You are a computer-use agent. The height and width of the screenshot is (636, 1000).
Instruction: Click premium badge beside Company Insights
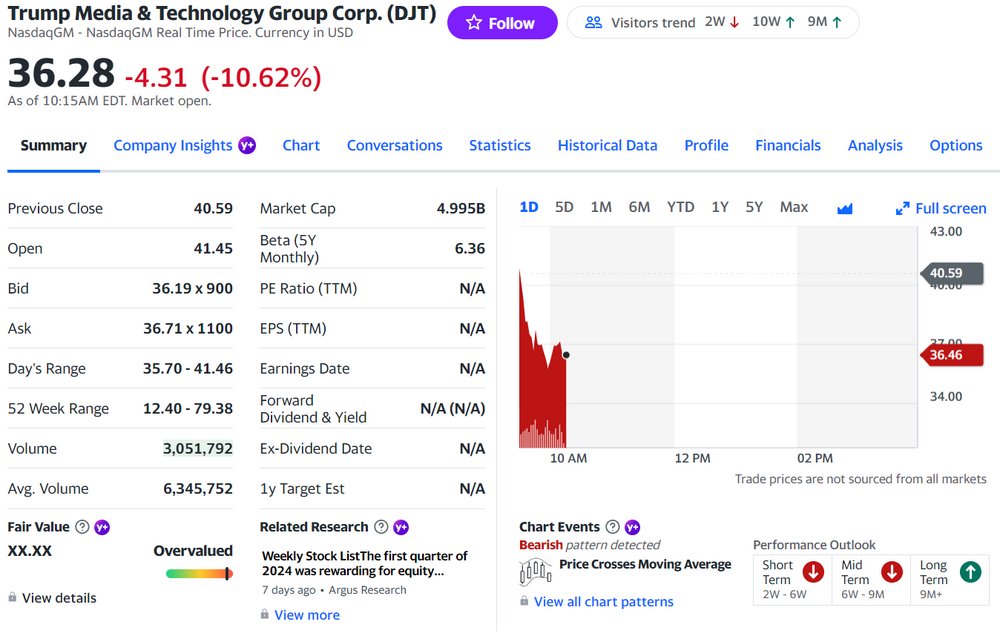click(247, 145)
